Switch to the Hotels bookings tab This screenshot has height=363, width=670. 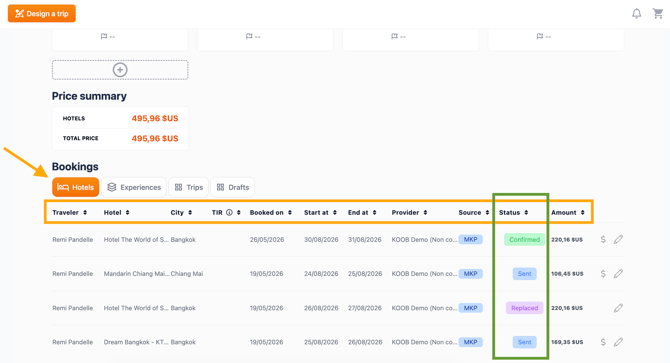(x=76, y=187)
